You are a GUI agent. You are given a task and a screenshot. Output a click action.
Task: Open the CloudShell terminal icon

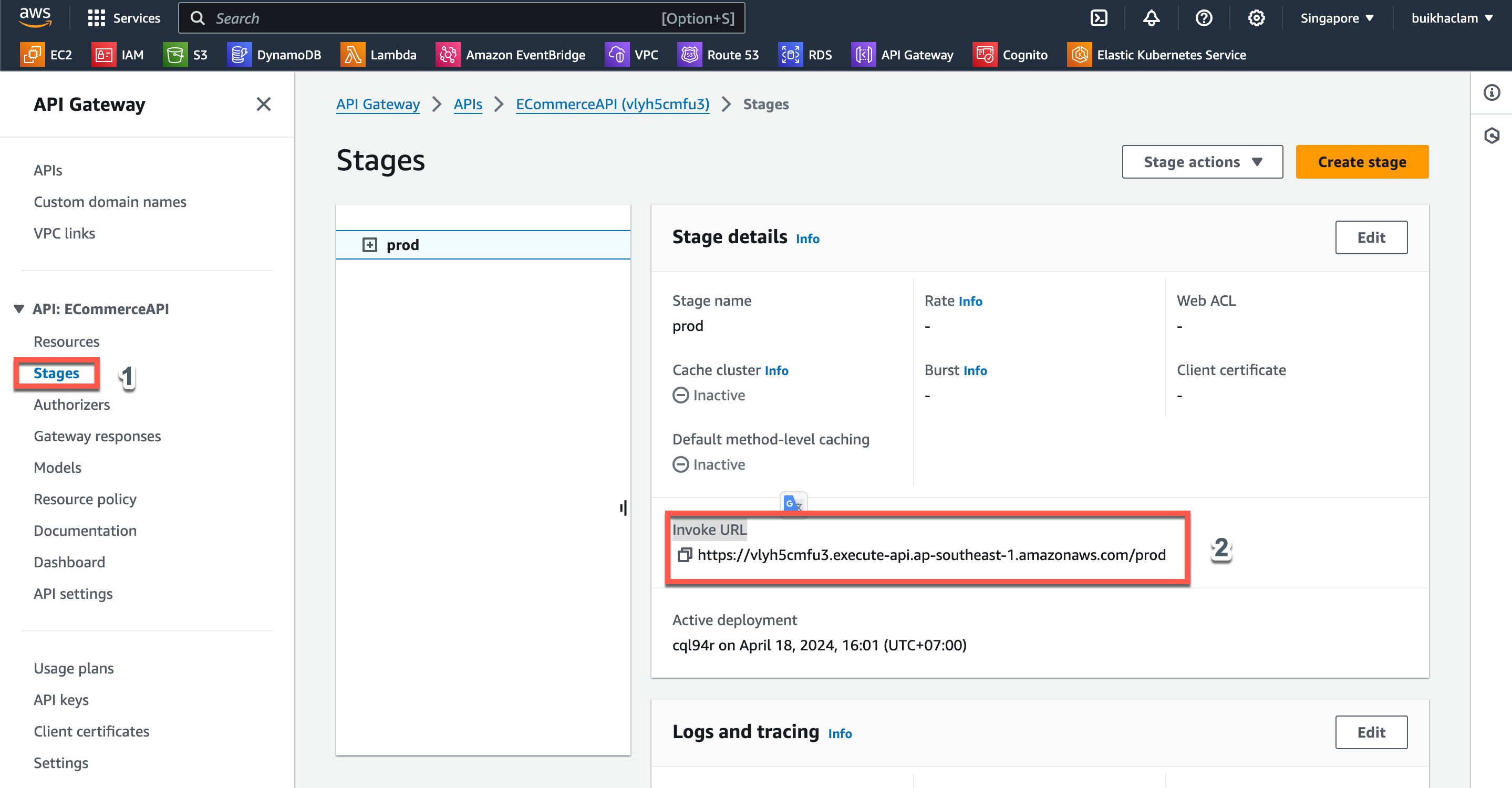(x=1099, y=18)
